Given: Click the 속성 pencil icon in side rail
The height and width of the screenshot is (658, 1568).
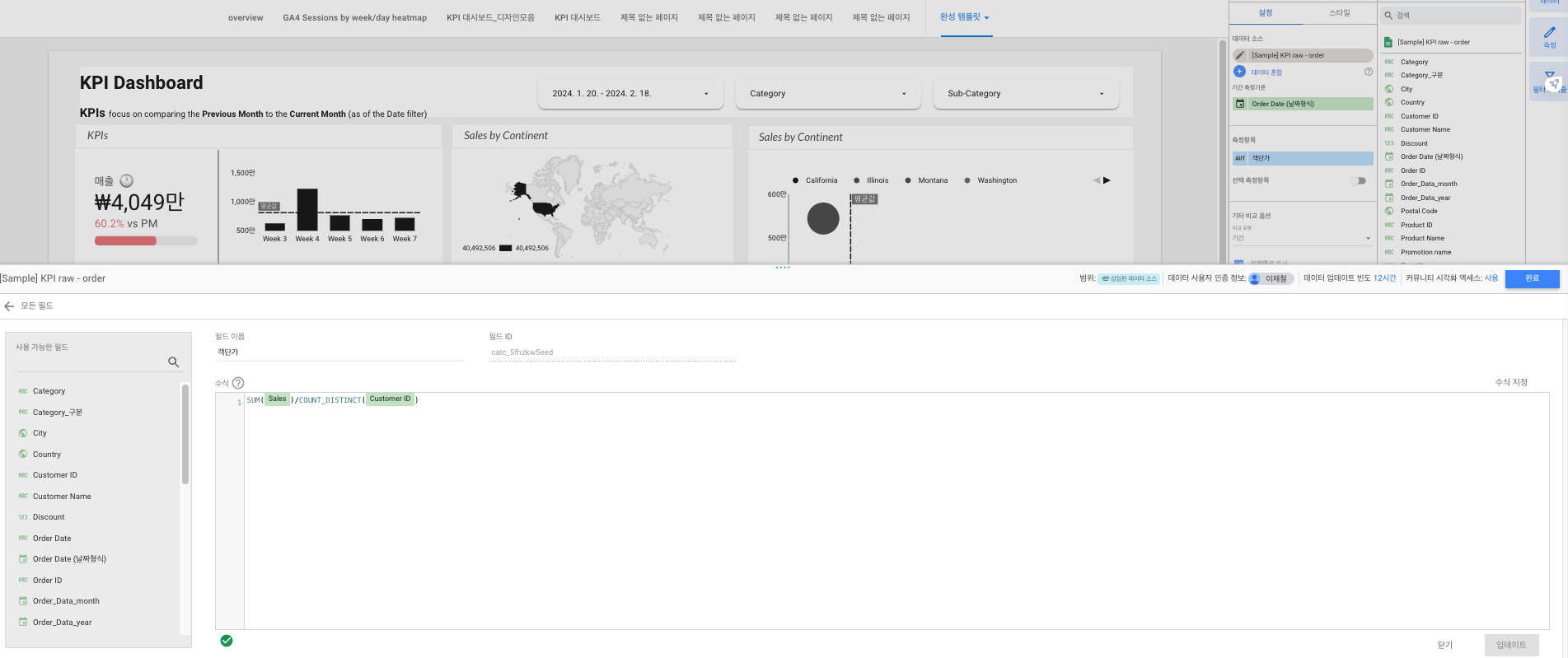Looking at the screenshot, I should click(1550, 32).
